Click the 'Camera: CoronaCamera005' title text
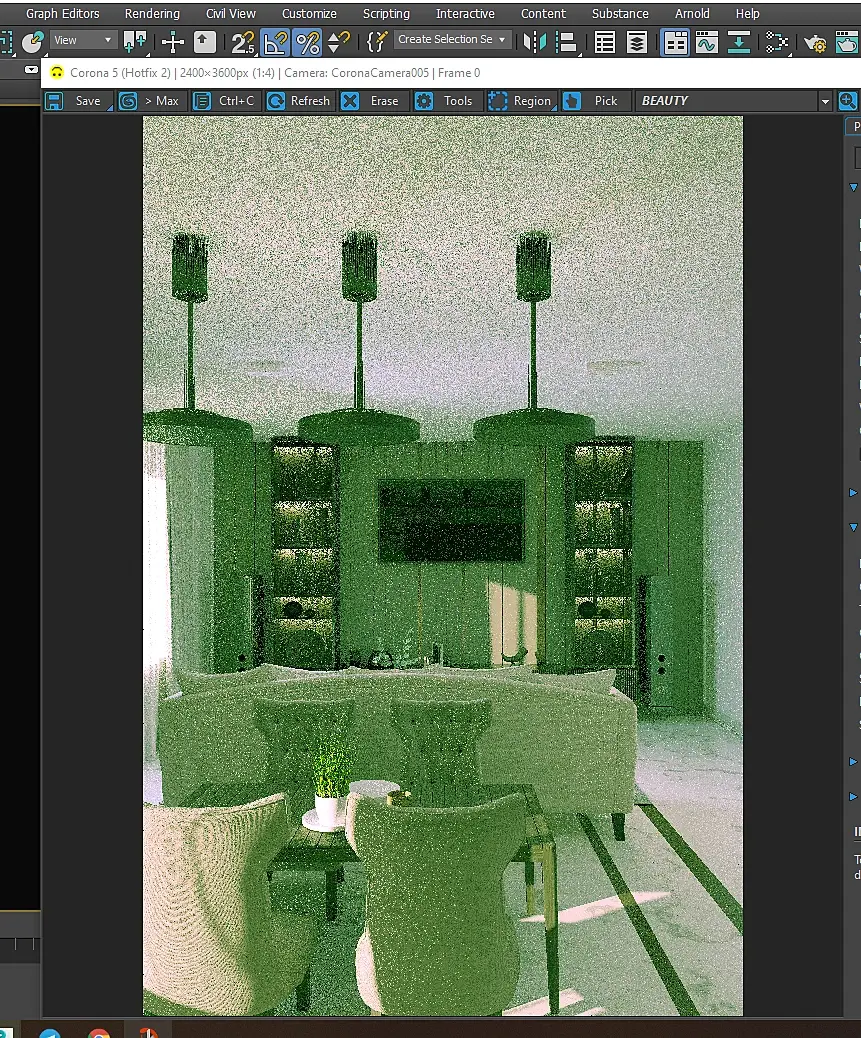 point(357,73)
